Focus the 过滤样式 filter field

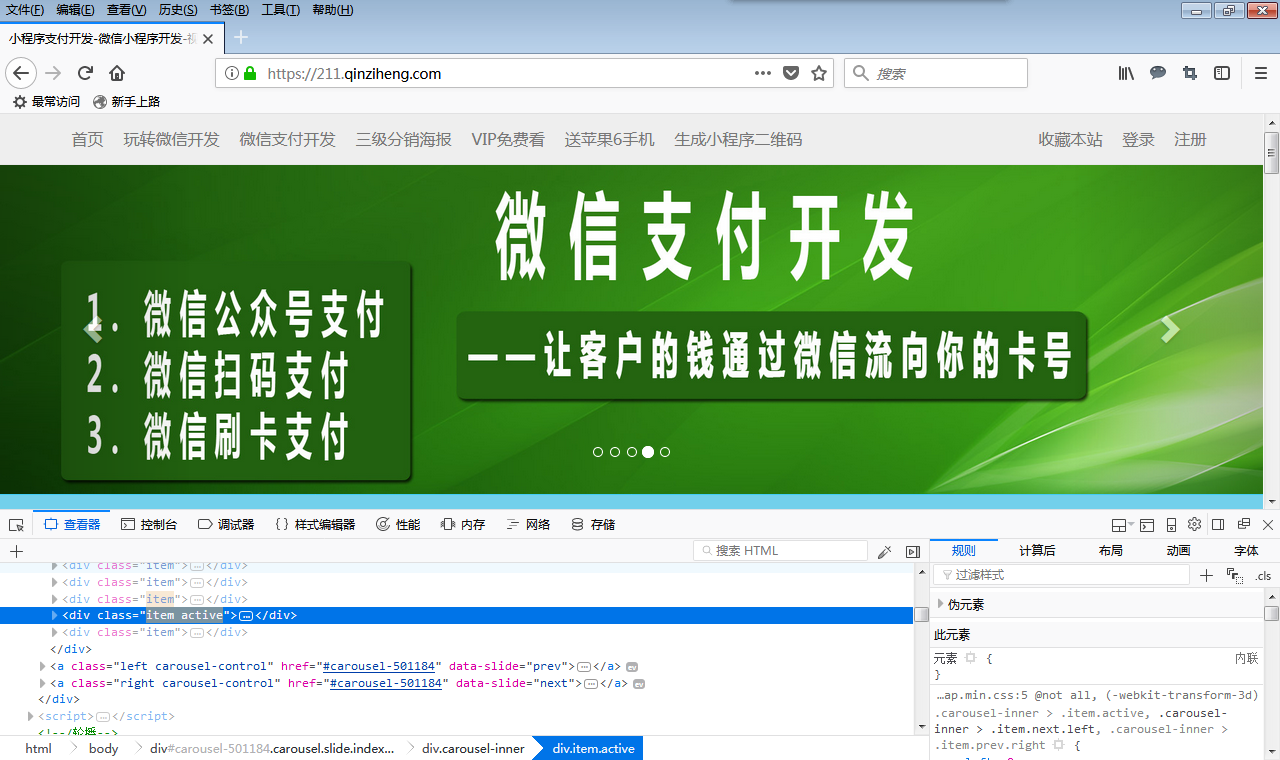1061,575
